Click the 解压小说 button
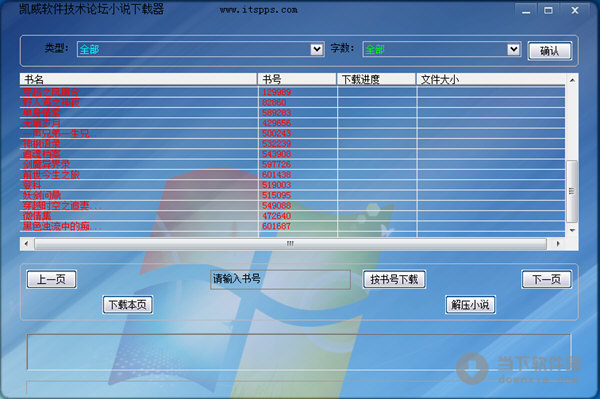 [x=470, y=305]
